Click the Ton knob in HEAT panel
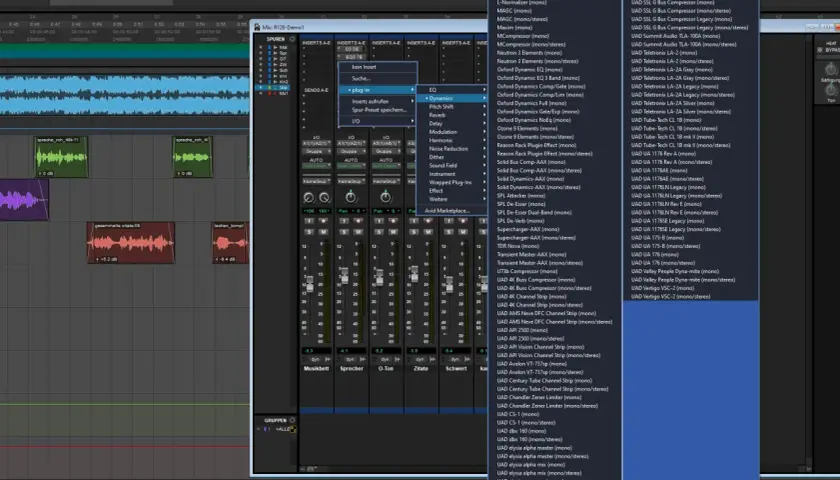 pos(831,91)
